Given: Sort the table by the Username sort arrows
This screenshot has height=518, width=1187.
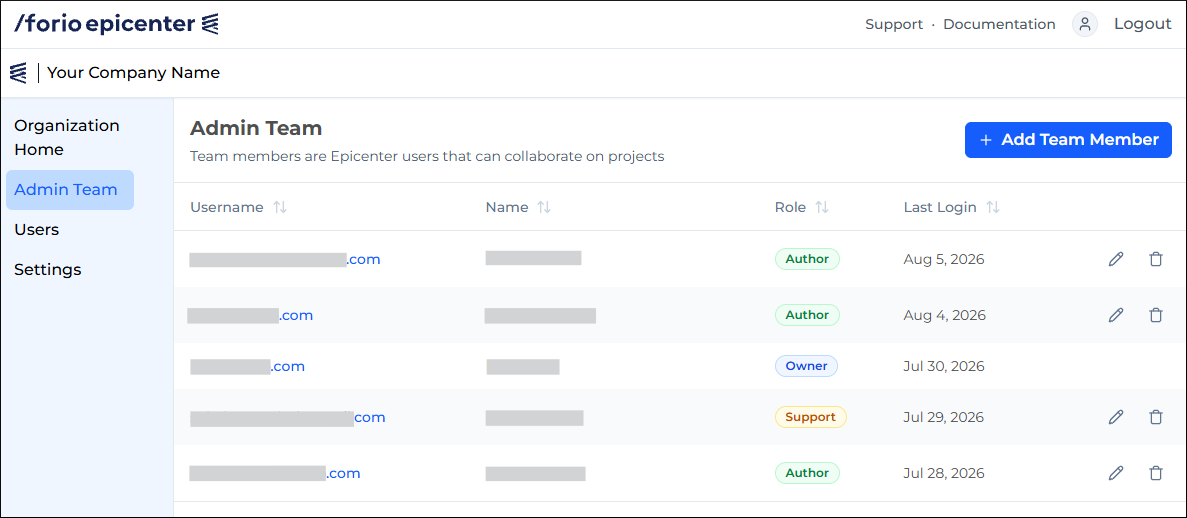Looking at the screenshot, I should point(280,208).
